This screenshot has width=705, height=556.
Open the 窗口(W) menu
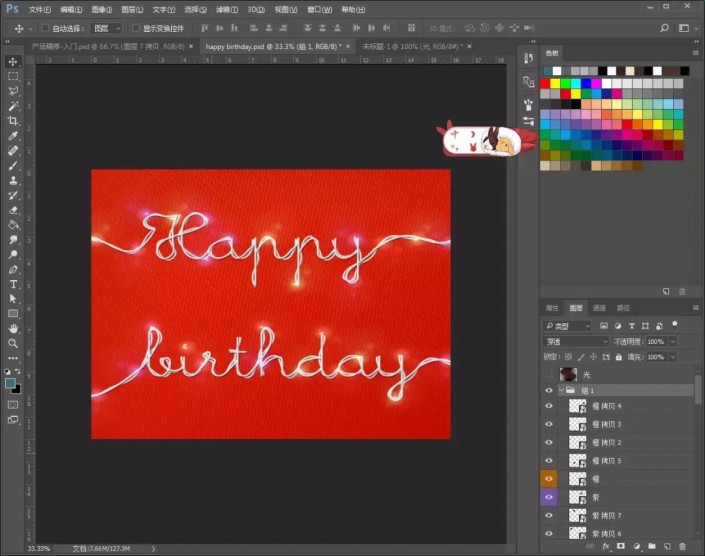tap(319, 9)
